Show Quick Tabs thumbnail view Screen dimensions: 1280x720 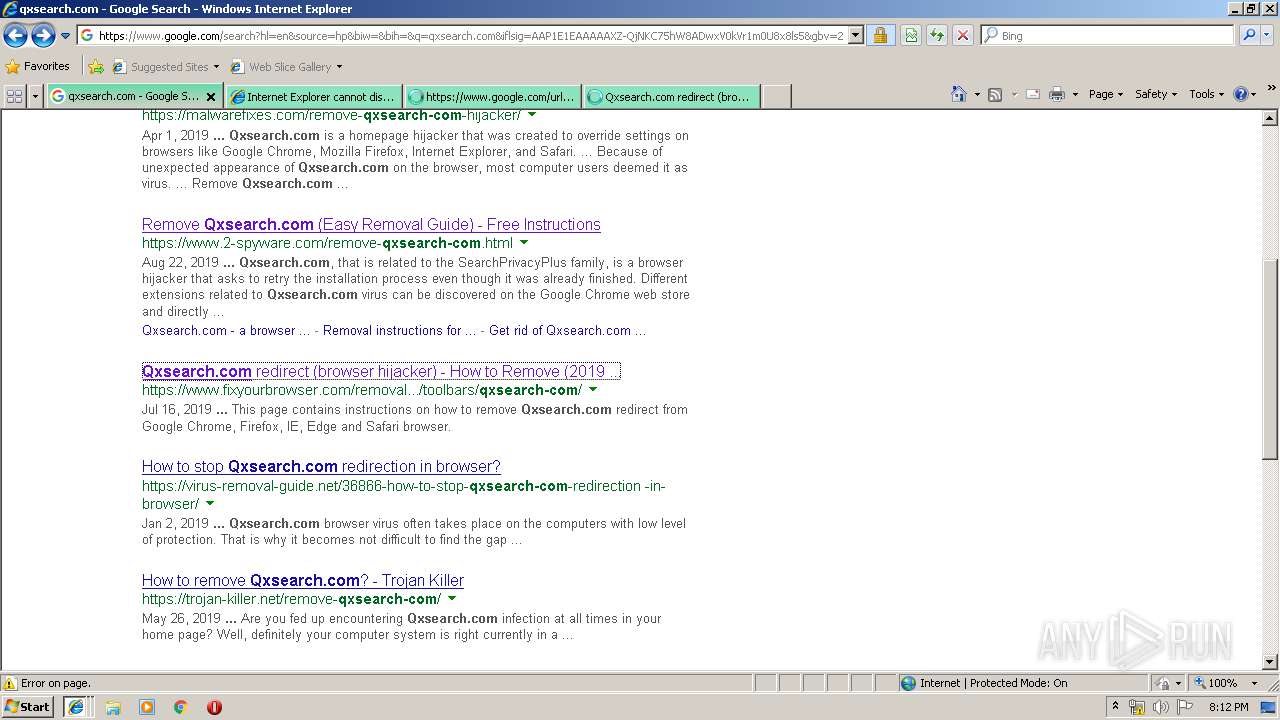pyautogui.click(x=14, y=96)
